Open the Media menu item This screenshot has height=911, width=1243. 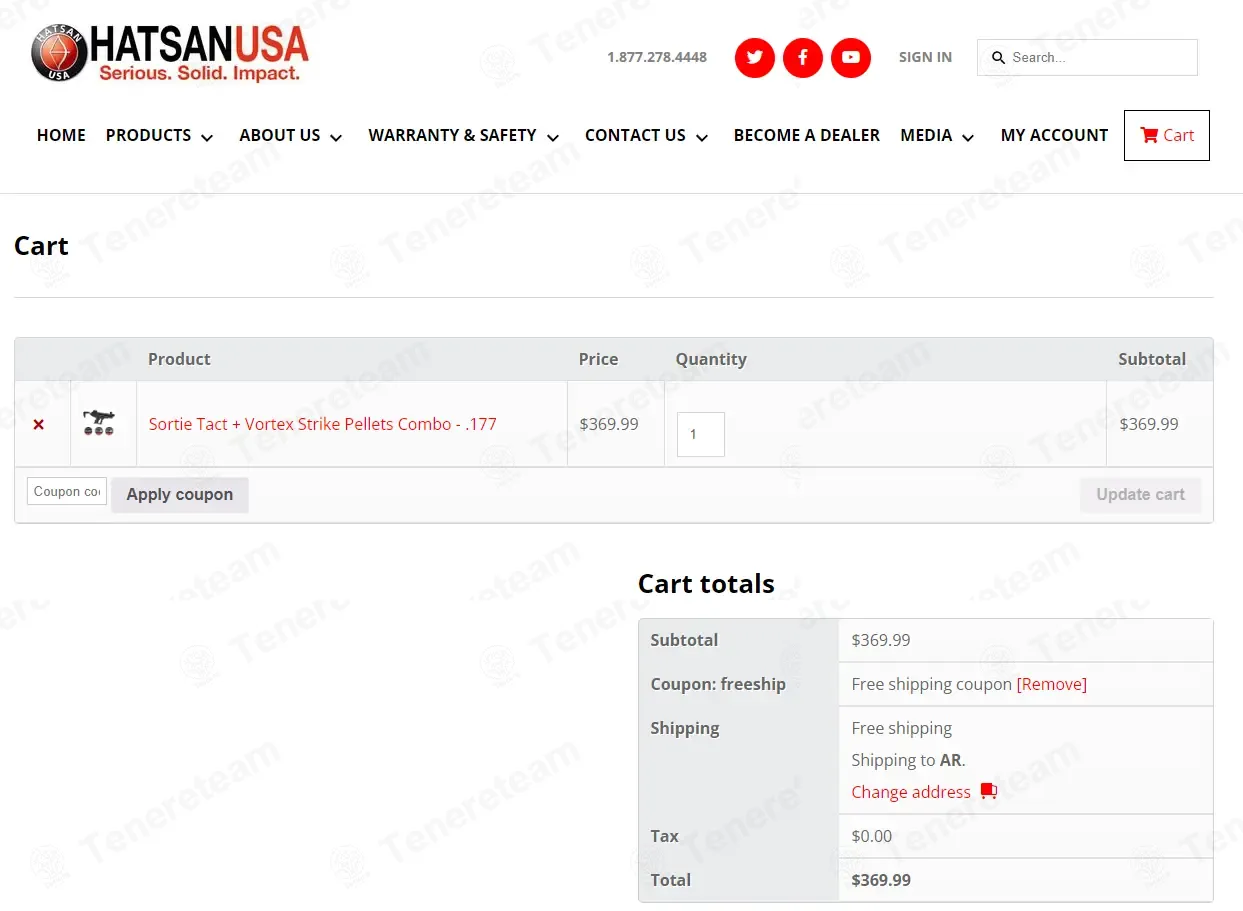click(x=926, y=135)
